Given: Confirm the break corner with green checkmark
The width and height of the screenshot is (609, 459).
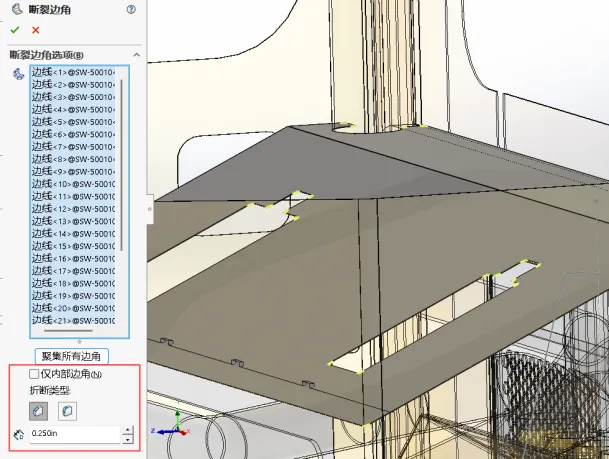Looking at the screenshot, I should pyautogui.click(x=15, y=30).
